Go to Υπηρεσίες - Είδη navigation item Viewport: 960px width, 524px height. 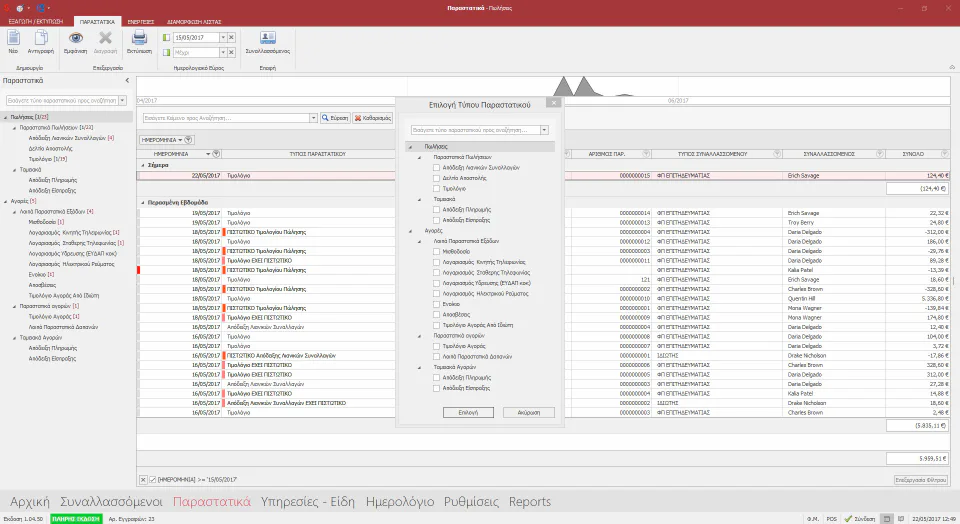(308, 502)
